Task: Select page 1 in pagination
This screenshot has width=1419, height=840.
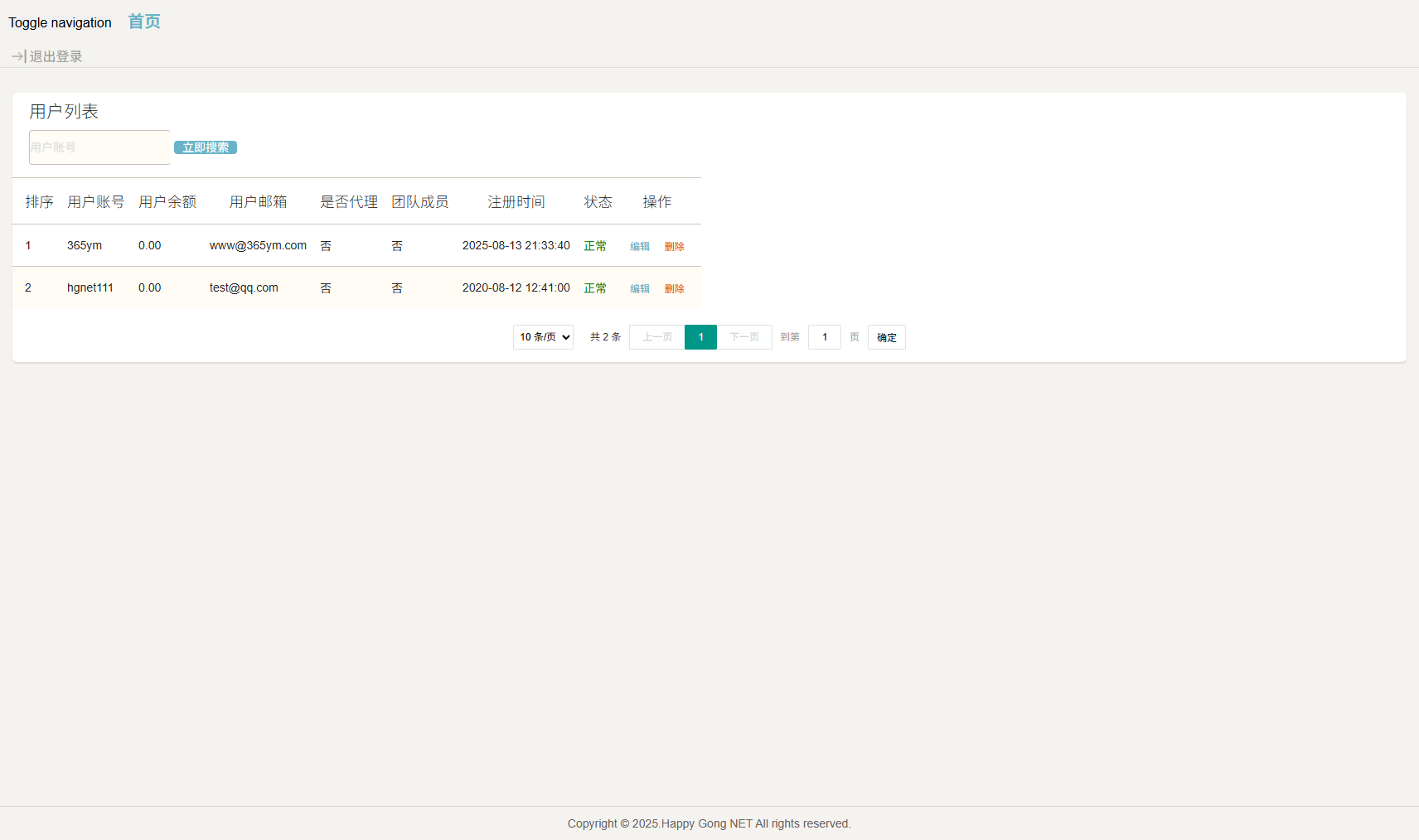Action: 700,337
